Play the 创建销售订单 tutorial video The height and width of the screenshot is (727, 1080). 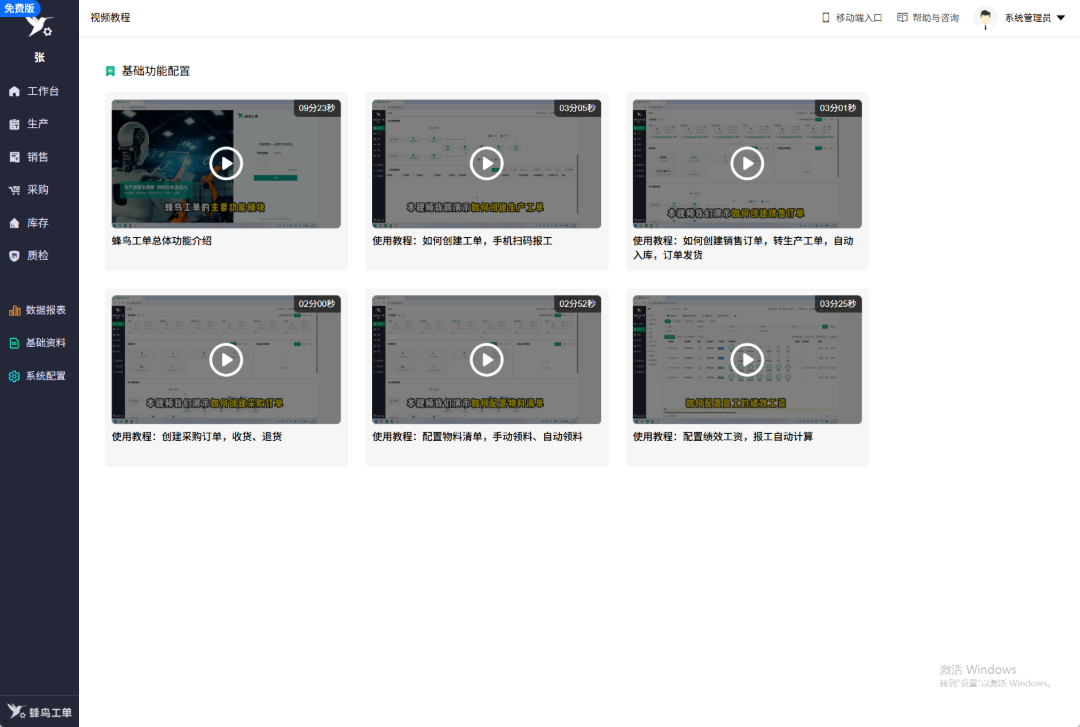pyautogui.click(x=747, y=164)
